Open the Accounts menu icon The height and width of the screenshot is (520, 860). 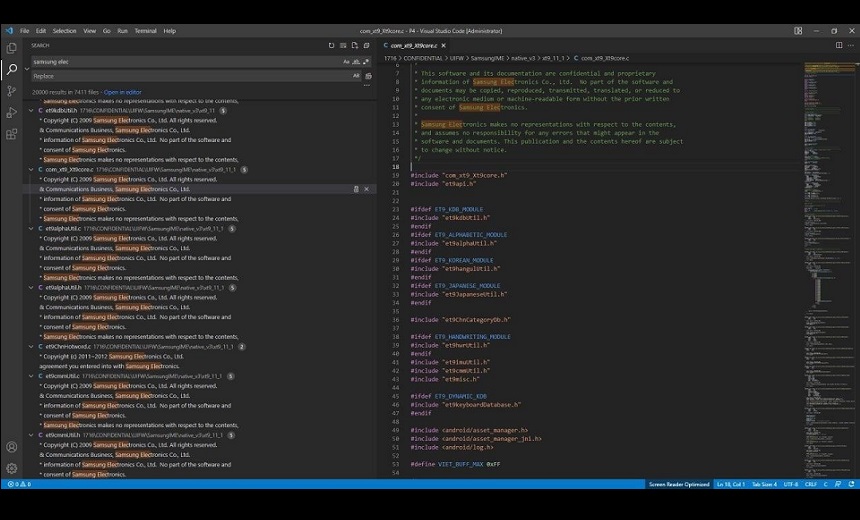point(11,447)
